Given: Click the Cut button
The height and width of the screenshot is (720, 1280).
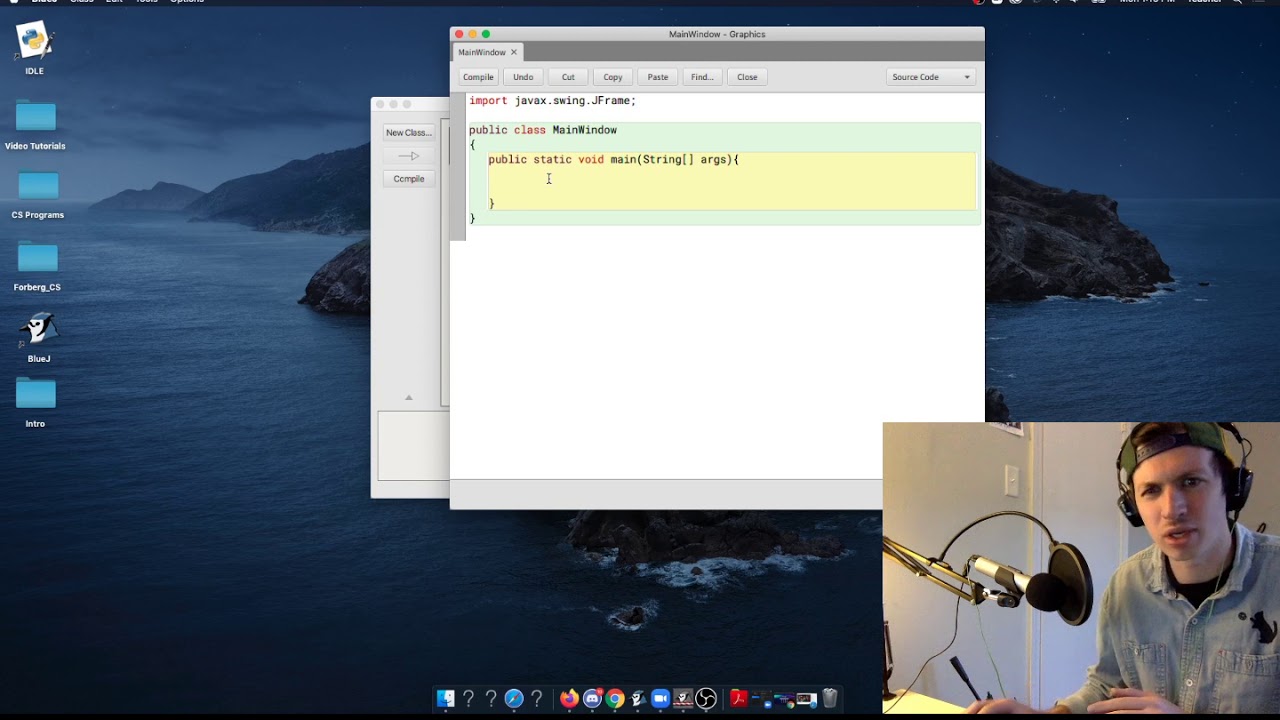Looking at the screenshot, I should tap(568, 77).
